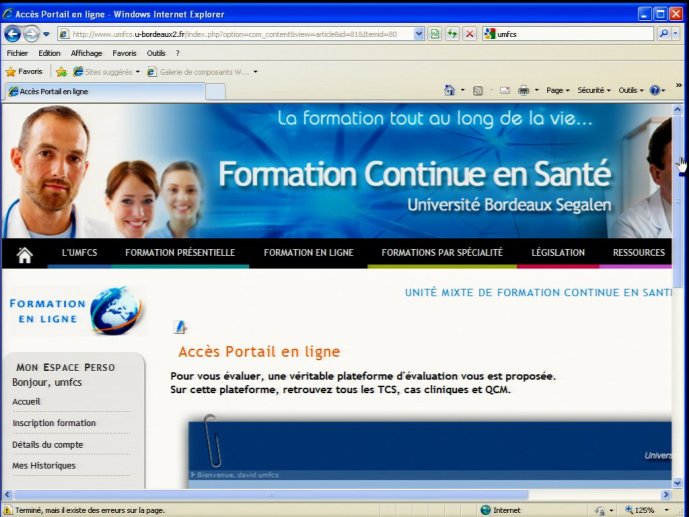Open LÉGISLATION navigation item
Viewport: 689px width, 517px height.
click(558, 253)
